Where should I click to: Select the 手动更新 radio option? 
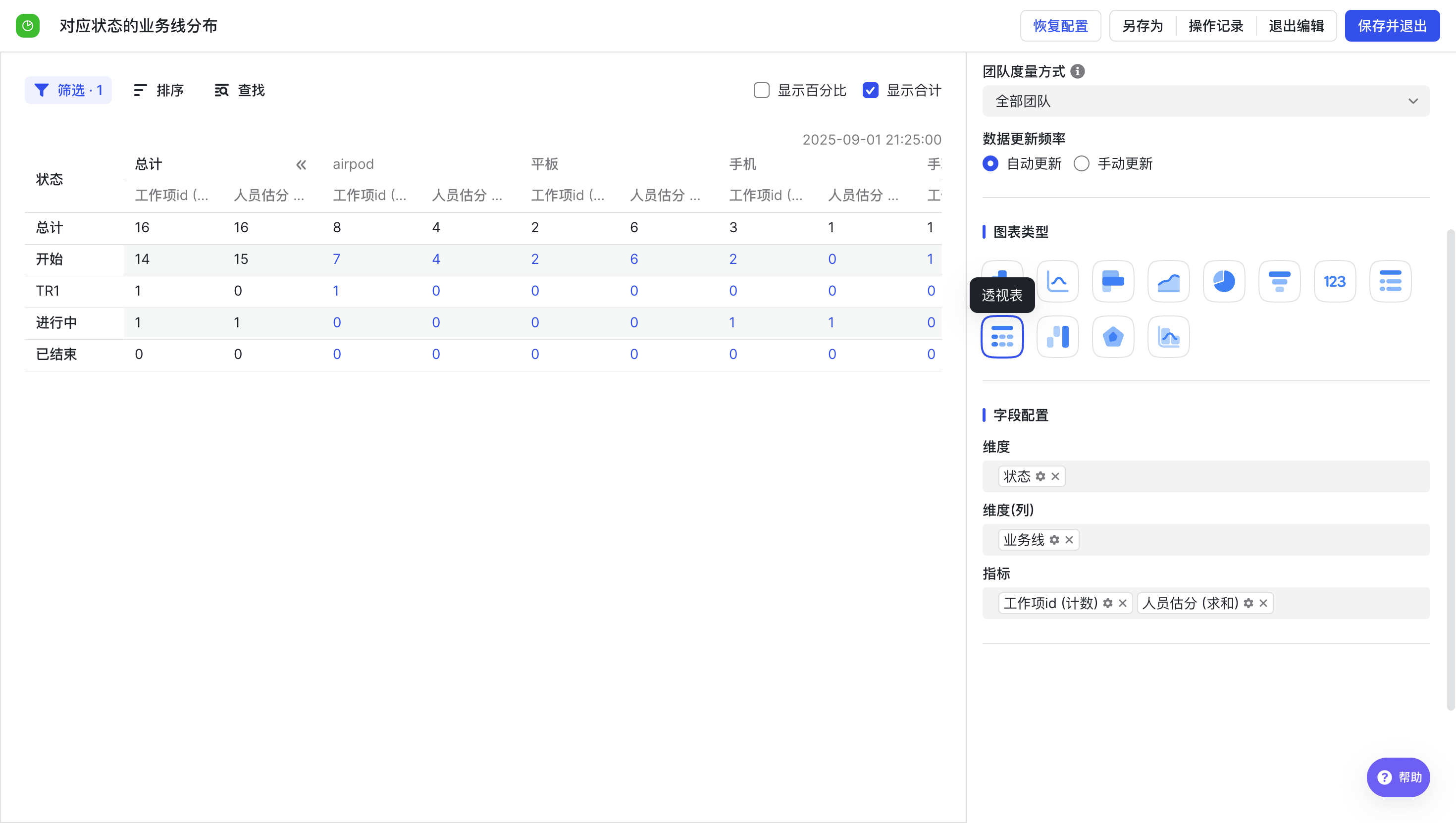[1081, 163]
